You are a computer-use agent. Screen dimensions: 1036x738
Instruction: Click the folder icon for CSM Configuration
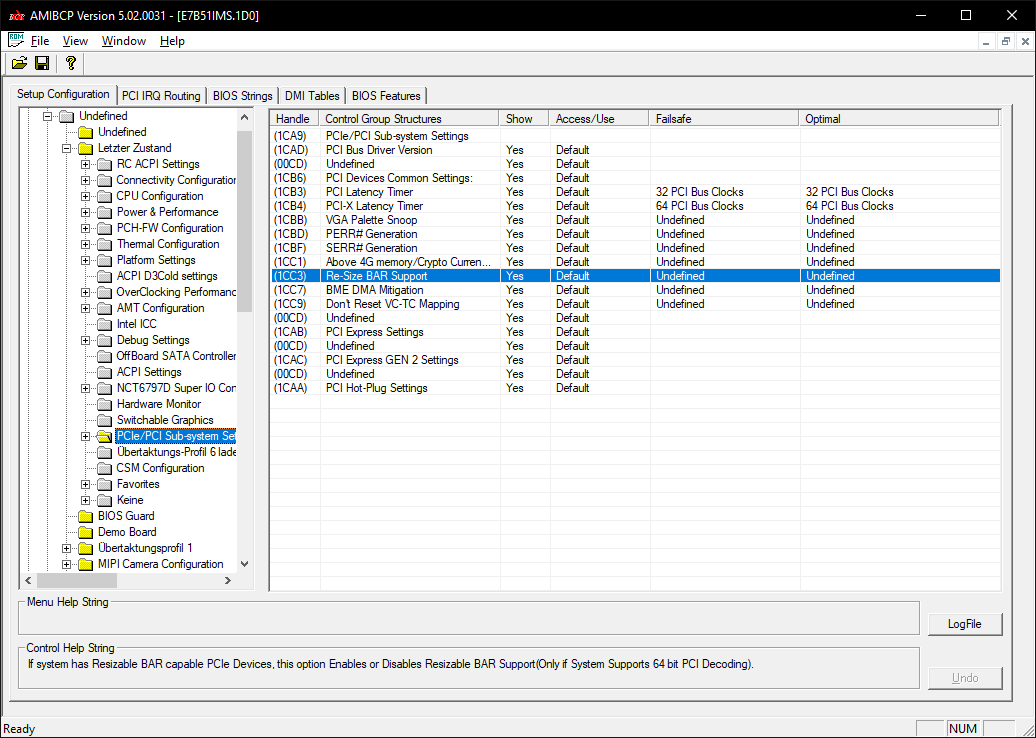click(104, 468)
